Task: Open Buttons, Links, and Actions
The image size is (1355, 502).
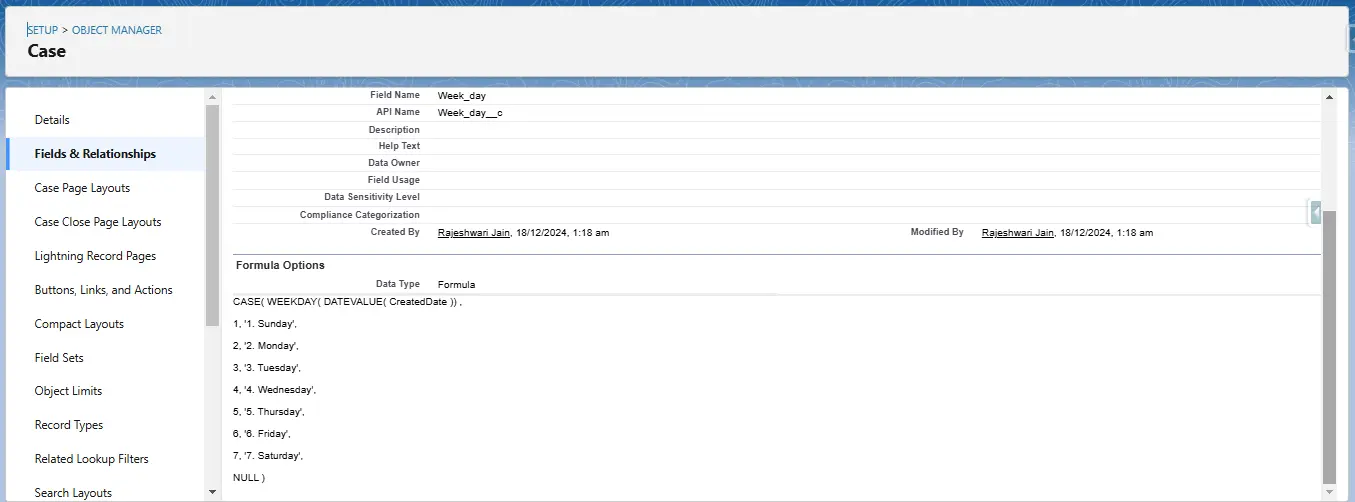Action: (x=103, y=290)
